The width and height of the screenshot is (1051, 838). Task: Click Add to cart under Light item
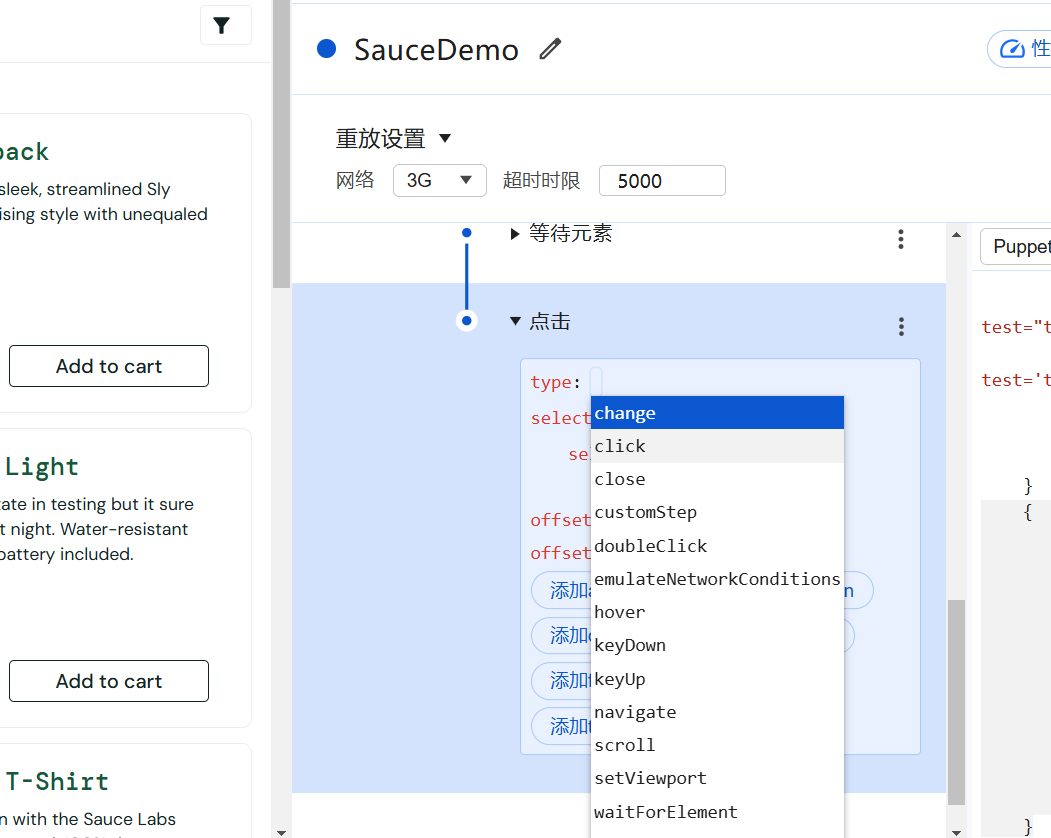[109, 681]
